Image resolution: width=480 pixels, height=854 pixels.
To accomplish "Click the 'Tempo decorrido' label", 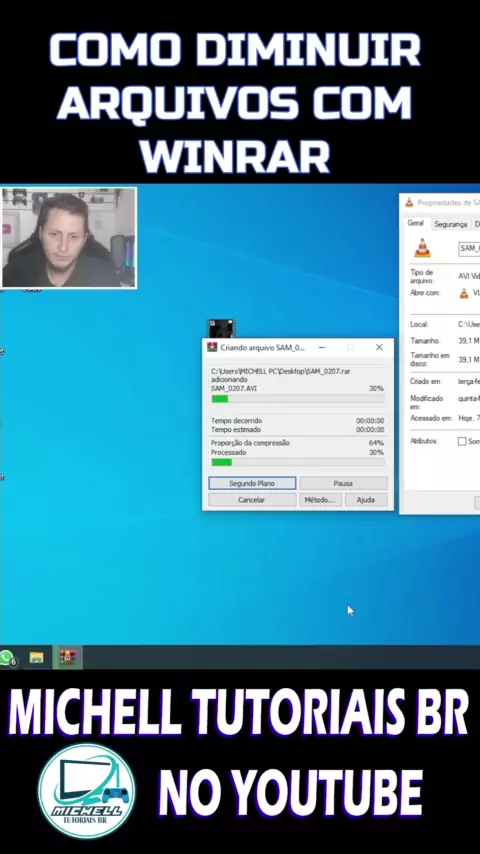I will pos(236,420).
